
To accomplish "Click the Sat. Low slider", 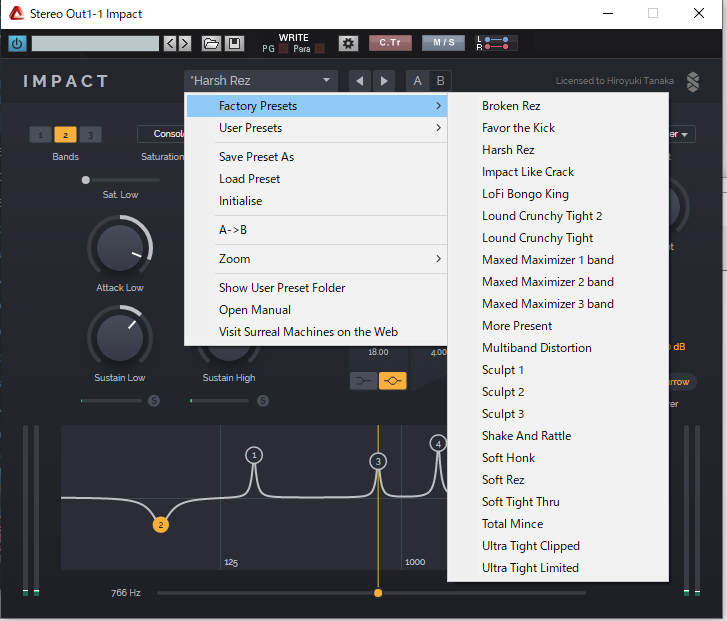I will click(121, 180).
